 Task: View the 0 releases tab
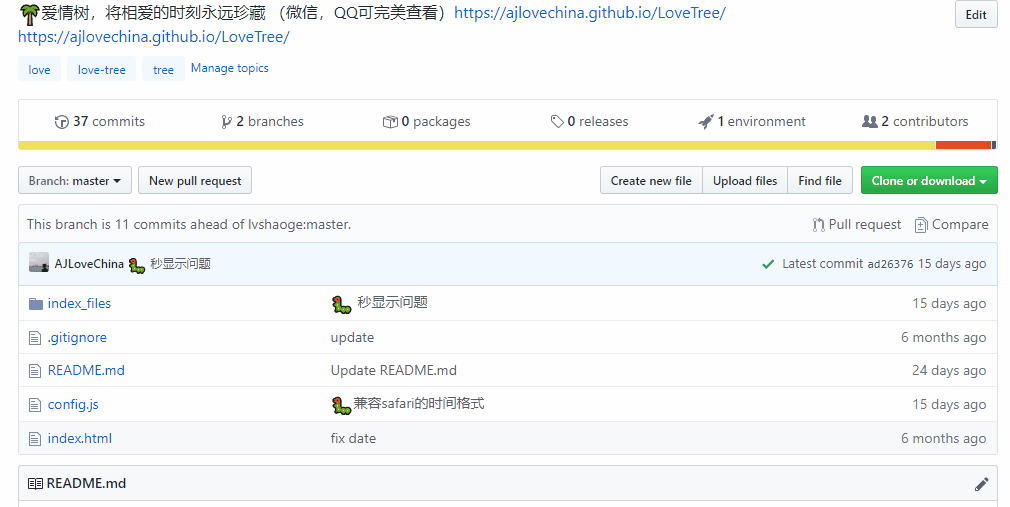pyautogui.click(x=589, y=121)
